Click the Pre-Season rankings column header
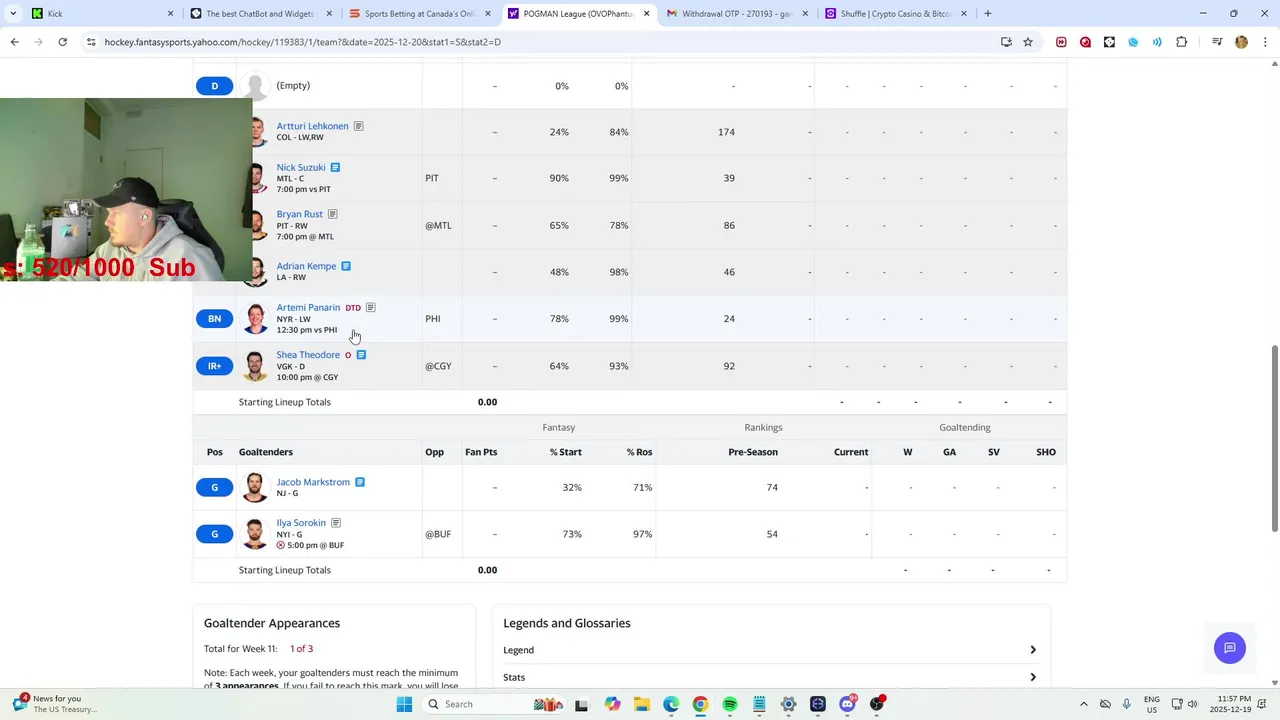This screenshot has width=1280, height=720. click(x=753, y=452)
